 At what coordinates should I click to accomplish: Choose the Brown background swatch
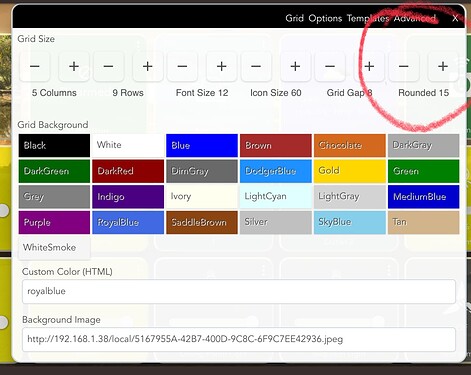276,145
